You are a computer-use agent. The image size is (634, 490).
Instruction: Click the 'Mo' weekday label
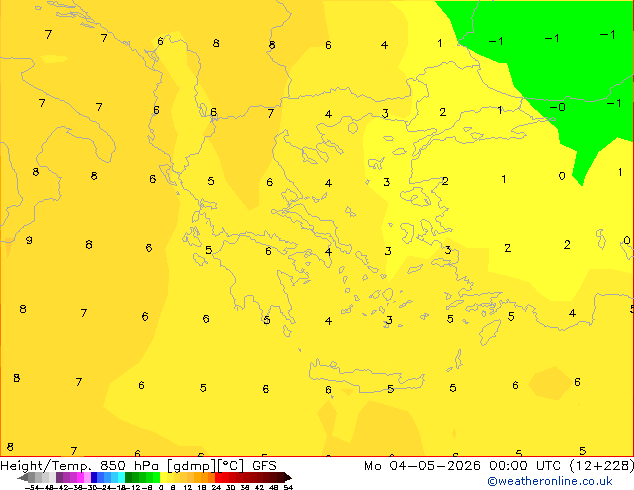pos(373,466)
